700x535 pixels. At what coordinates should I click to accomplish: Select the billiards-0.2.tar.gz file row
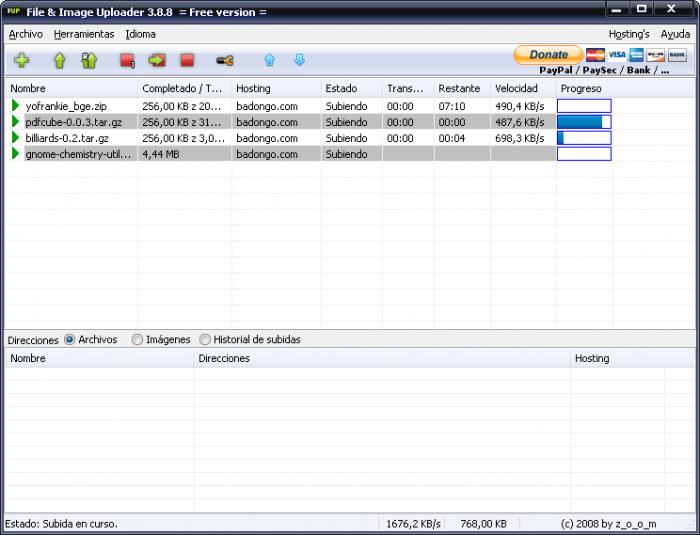pyautogui.click(x=308, y=138)
